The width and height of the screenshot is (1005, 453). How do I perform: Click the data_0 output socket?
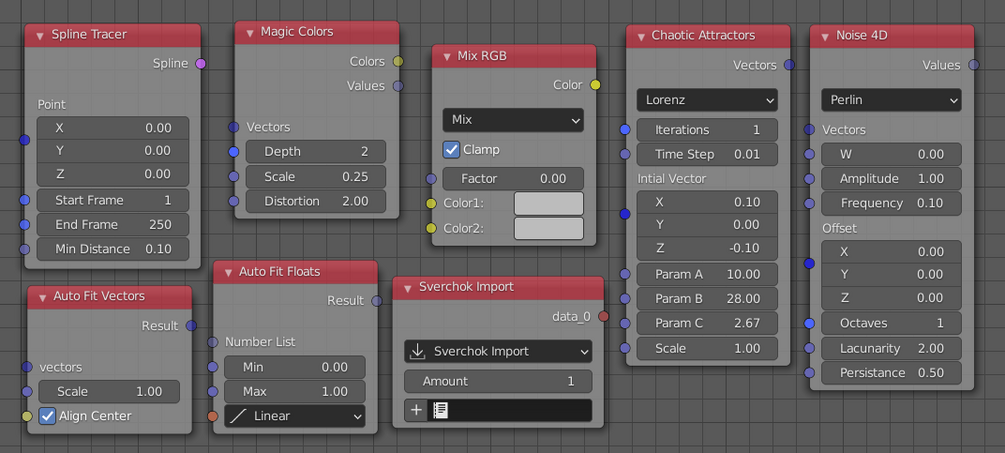(603, 316)
